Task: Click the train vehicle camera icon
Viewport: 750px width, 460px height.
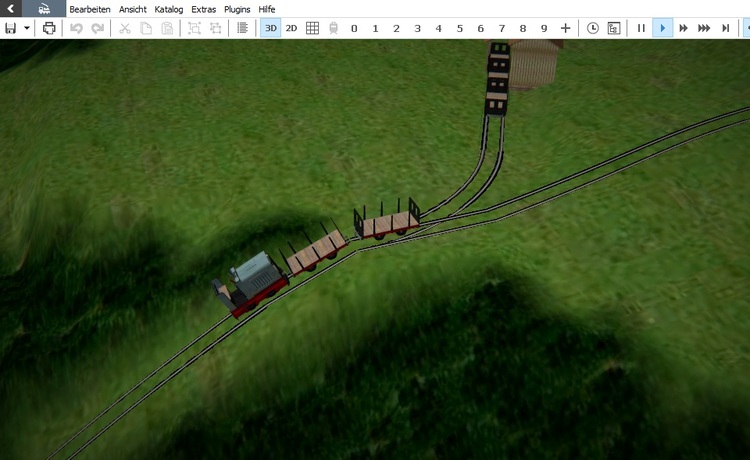Action: click(x=333, y=28)
